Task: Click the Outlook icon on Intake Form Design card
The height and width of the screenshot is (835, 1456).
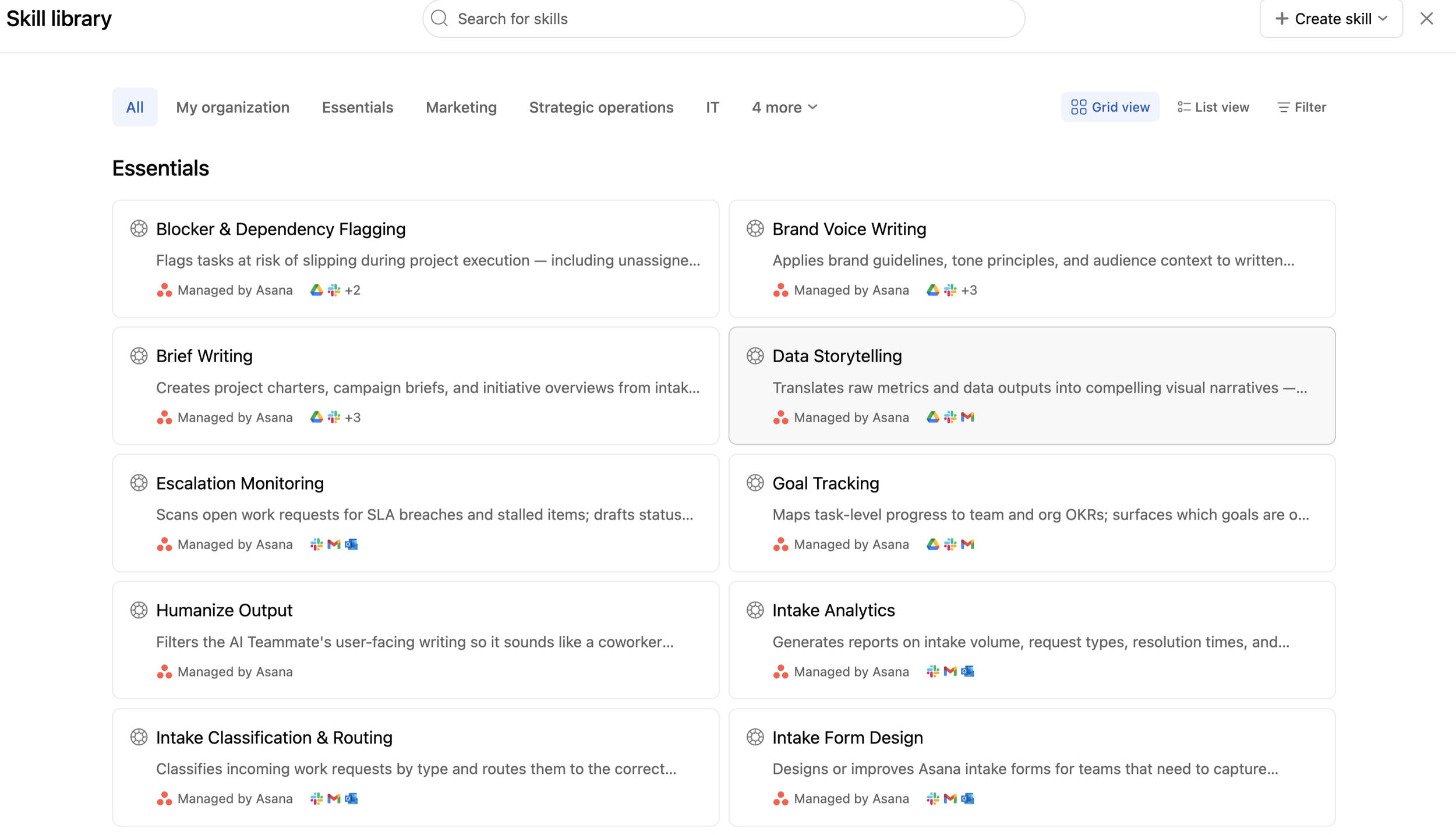Action: click(967, 798)
